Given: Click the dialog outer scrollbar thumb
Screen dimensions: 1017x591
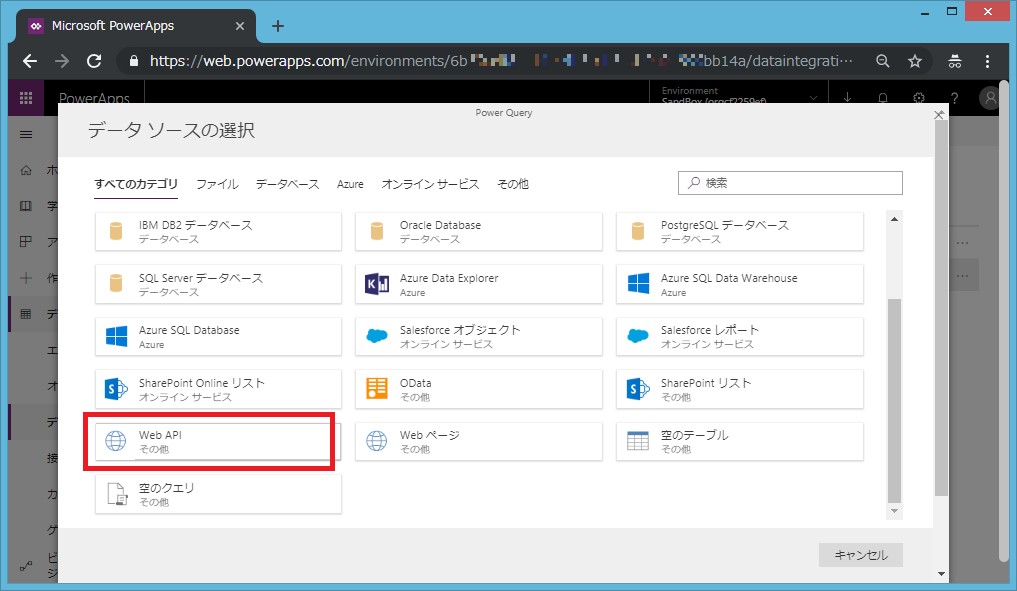Looking at the screenshot, I should (x=941, y=309).
